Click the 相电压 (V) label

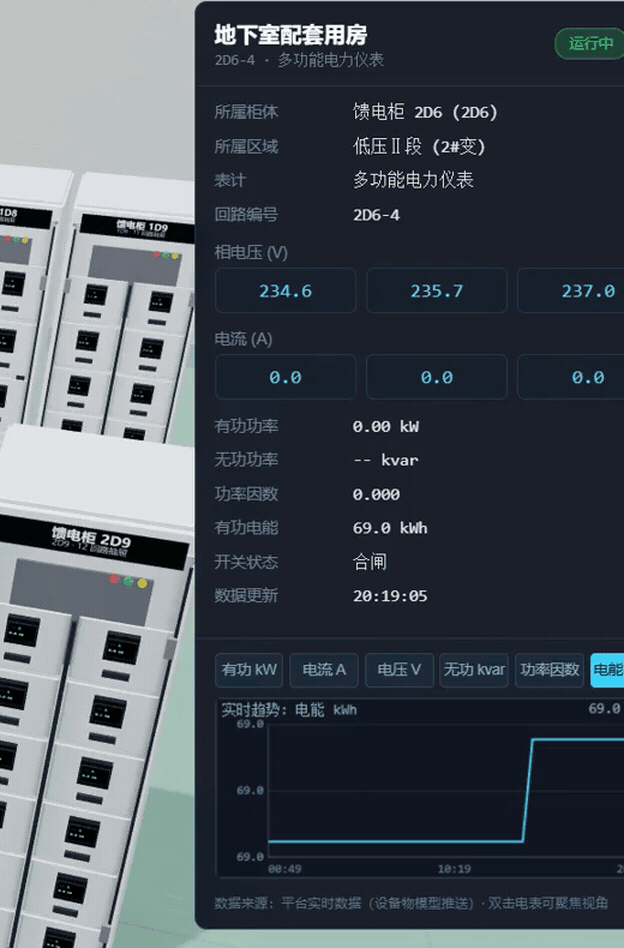[x=251, y=253]
